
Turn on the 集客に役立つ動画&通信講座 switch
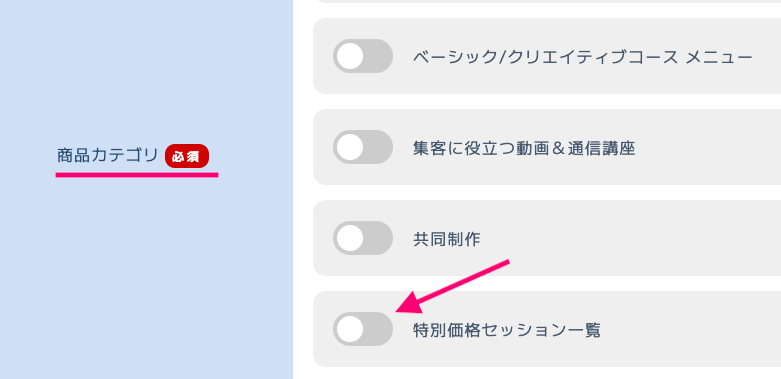pos(363,147)
